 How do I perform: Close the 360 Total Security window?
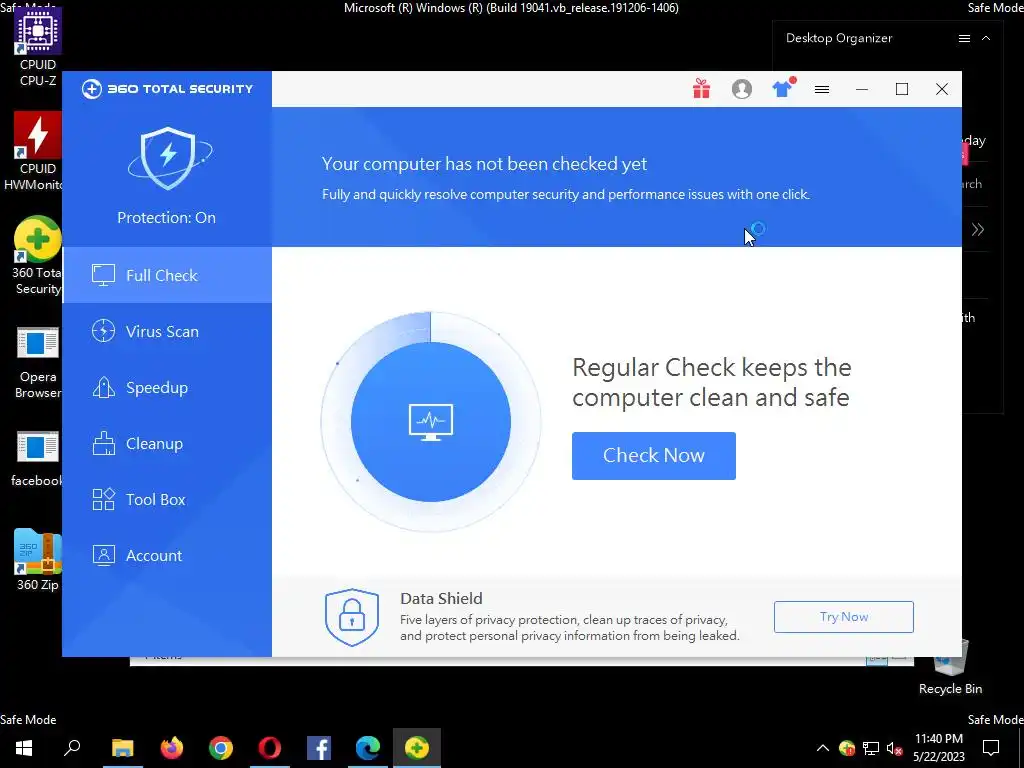942,89
